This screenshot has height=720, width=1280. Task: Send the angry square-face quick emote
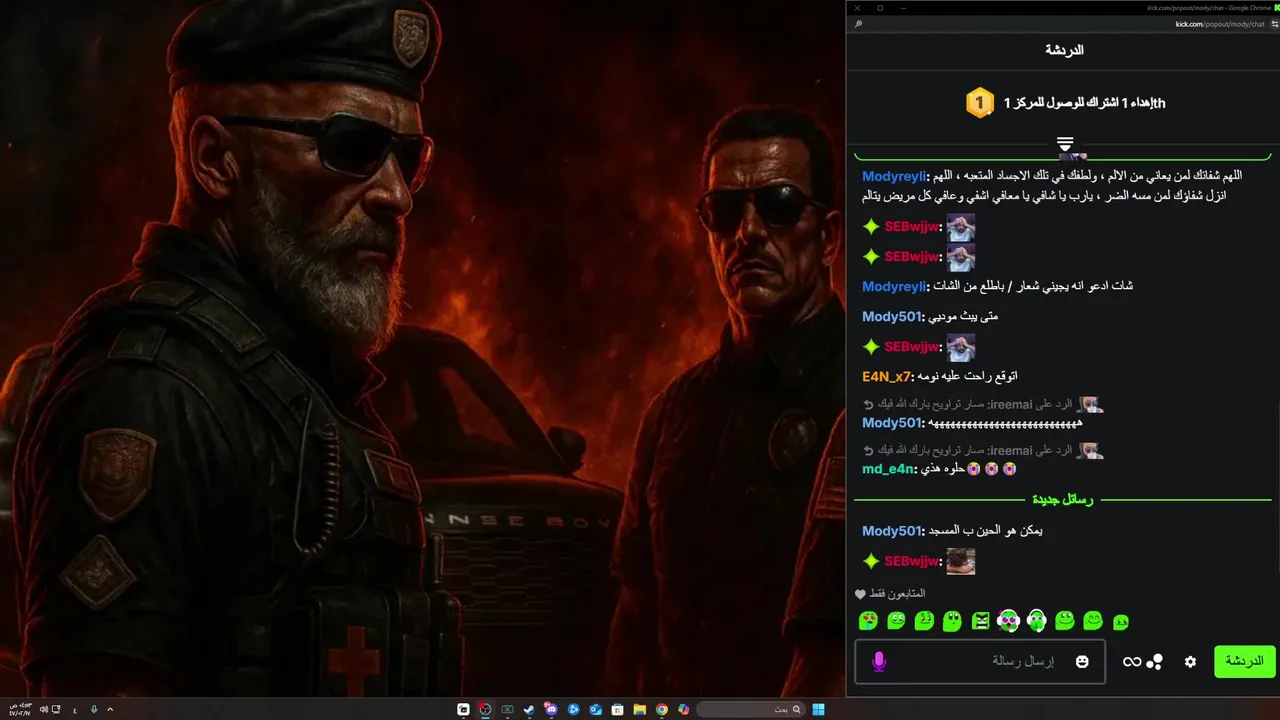[980, 621]
